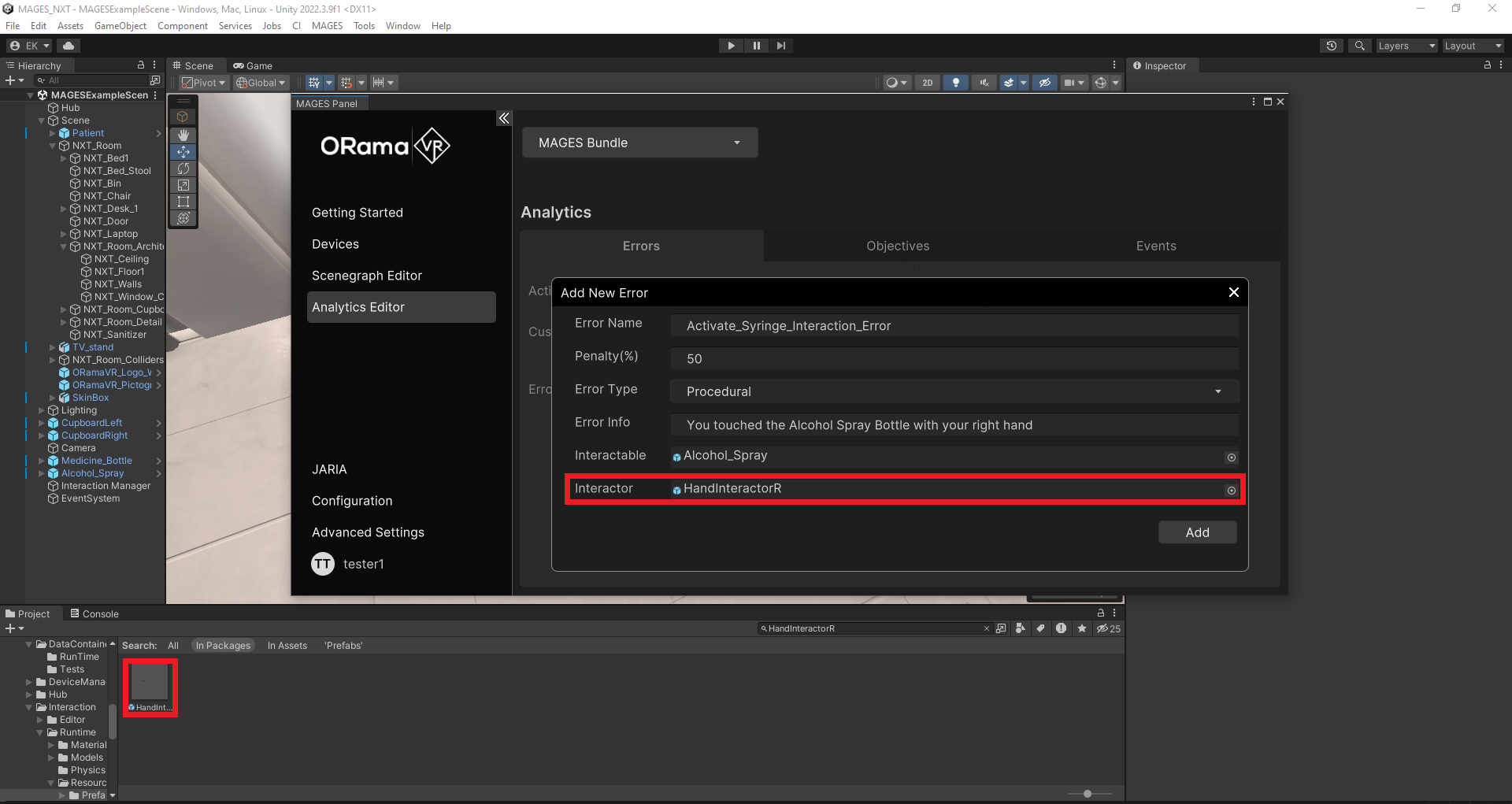
Task: Open the Error Type dropdown
Action: 954,391
